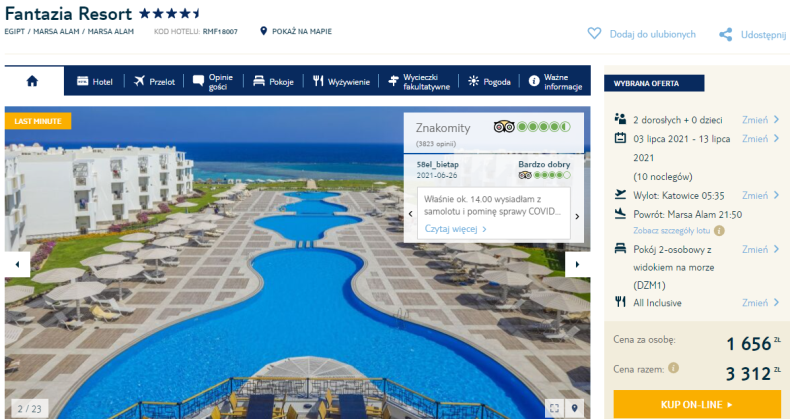Click reviewer name 58el_bietap

tap(437, 165)
